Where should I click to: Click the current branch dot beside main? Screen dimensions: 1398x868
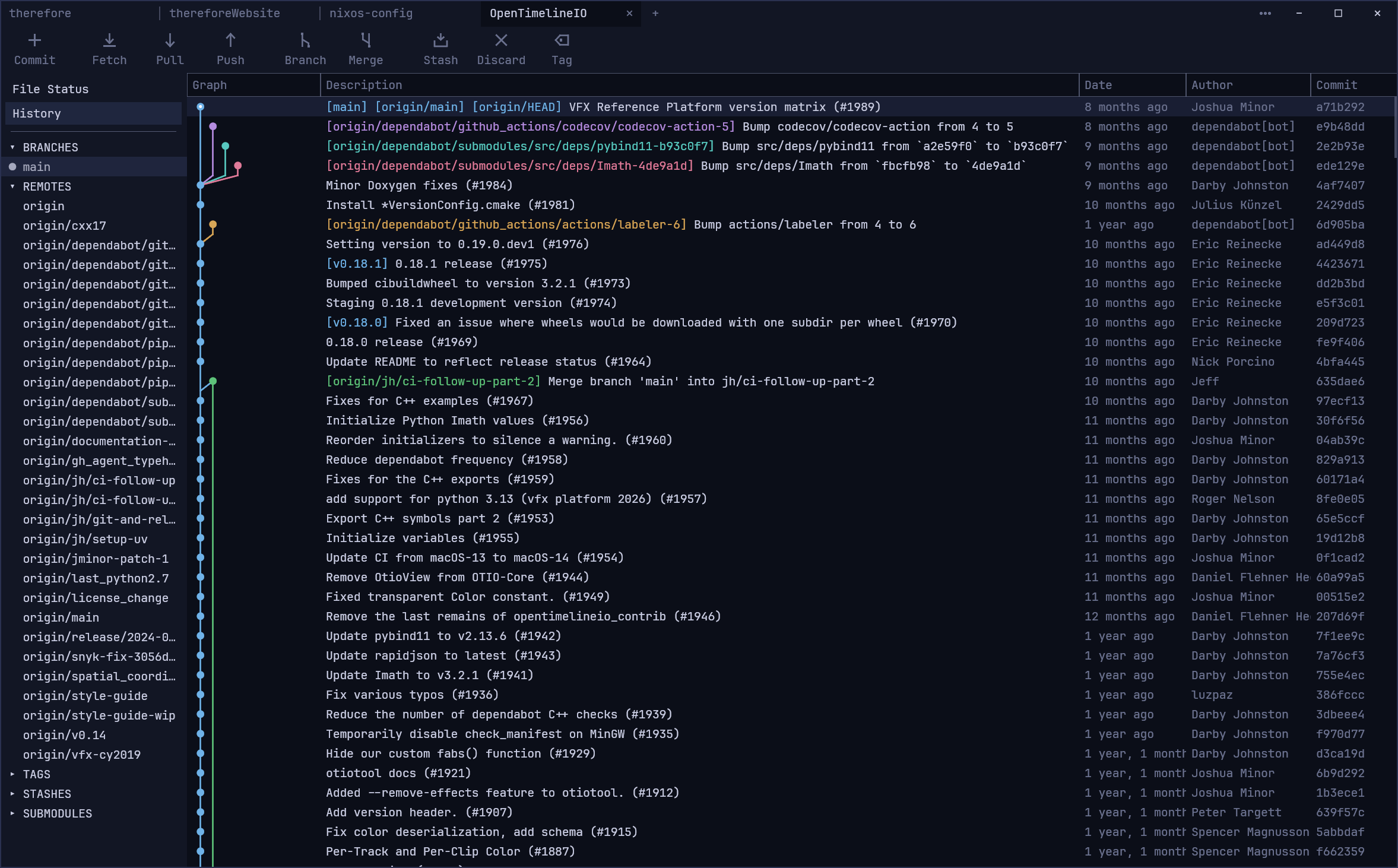12,167
